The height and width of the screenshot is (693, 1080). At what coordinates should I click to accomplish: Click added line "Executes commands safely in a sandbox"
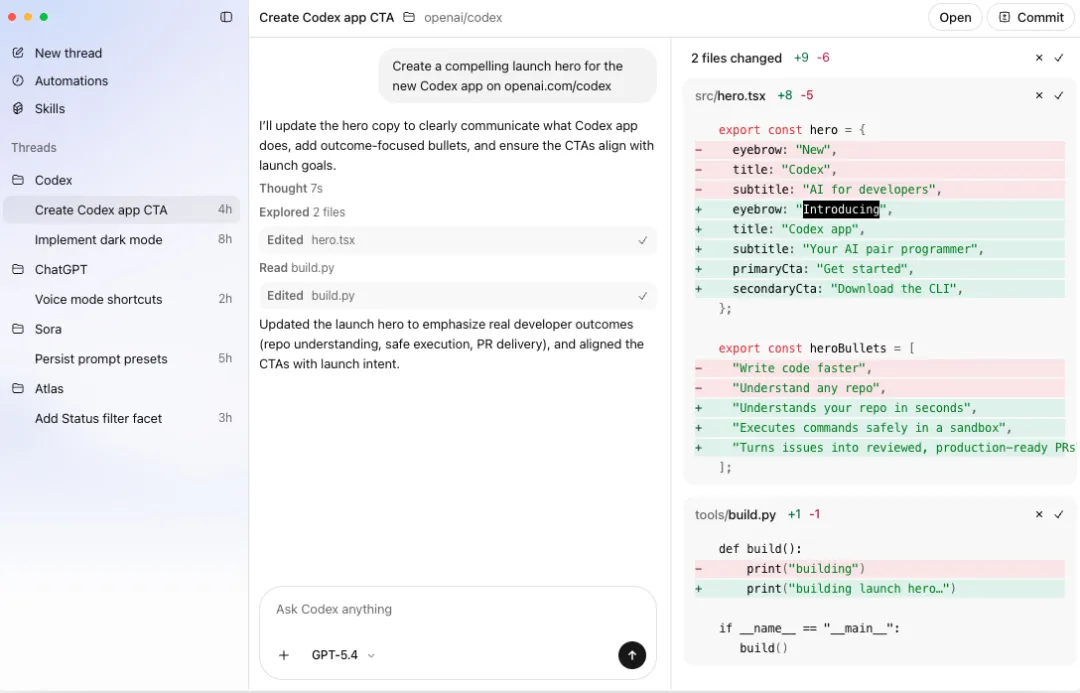(880, 428)
